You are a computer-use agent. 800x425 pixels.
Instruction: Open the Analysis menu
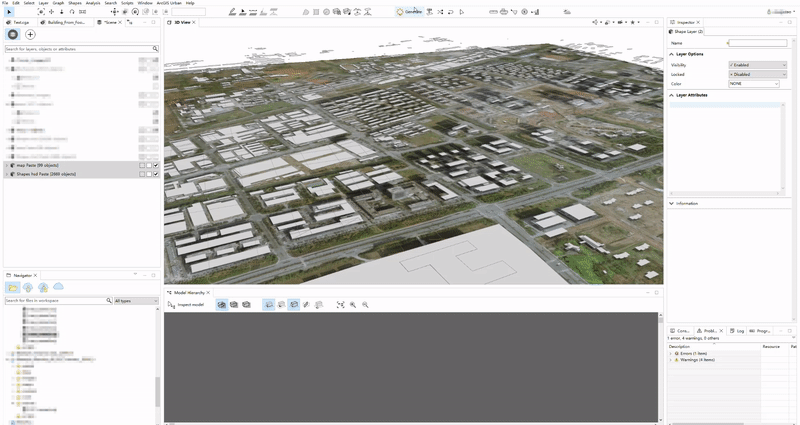[93, 3]
